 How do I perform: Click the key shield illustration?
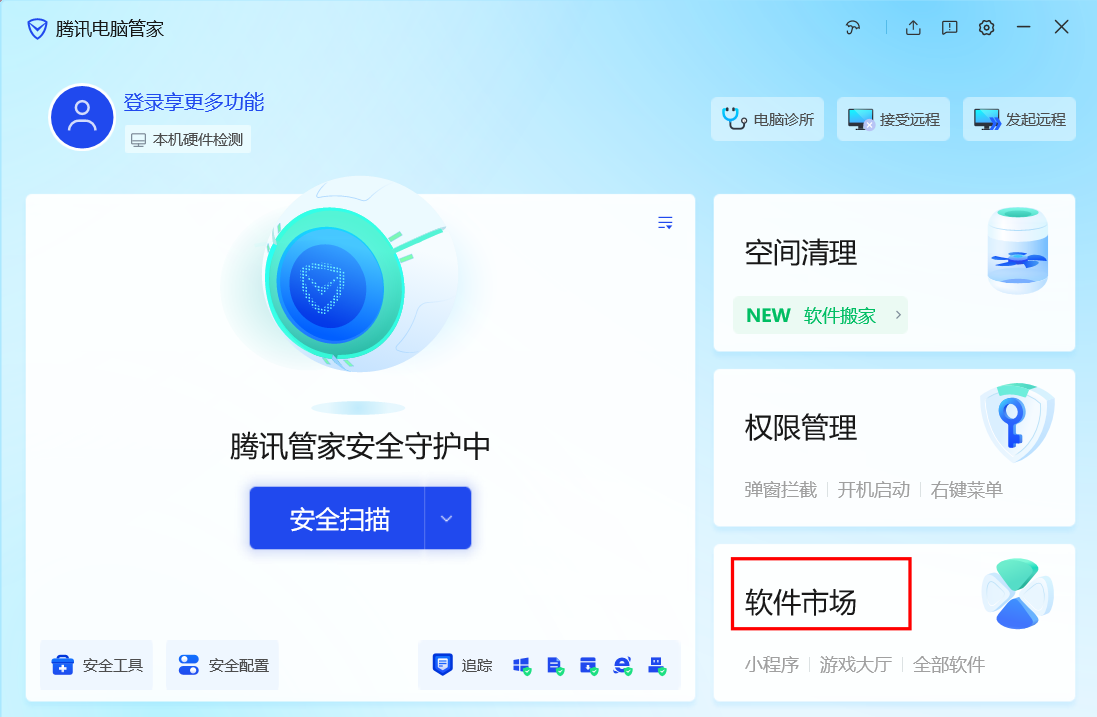coord(1017,422)
